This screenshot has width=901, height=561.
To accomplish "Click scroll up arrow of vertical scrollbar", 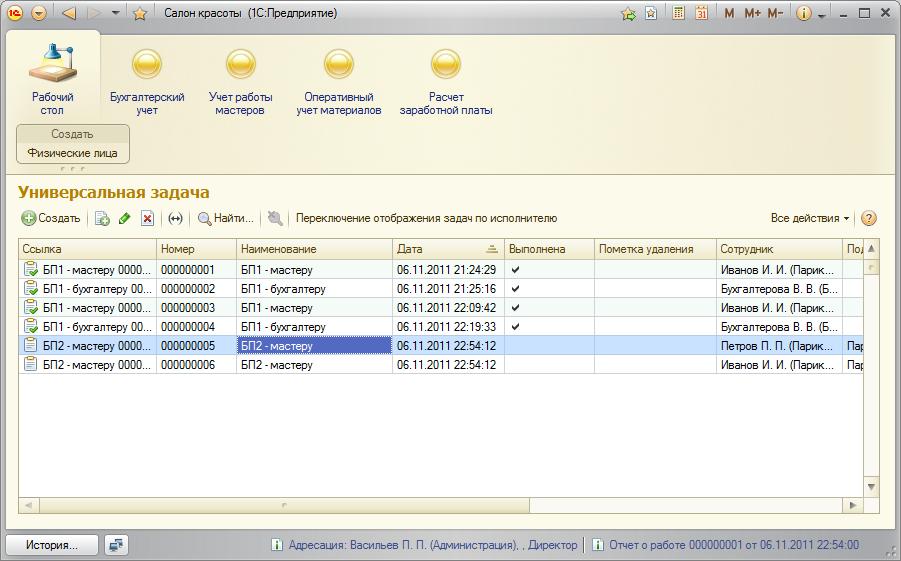I will point(871,249).
